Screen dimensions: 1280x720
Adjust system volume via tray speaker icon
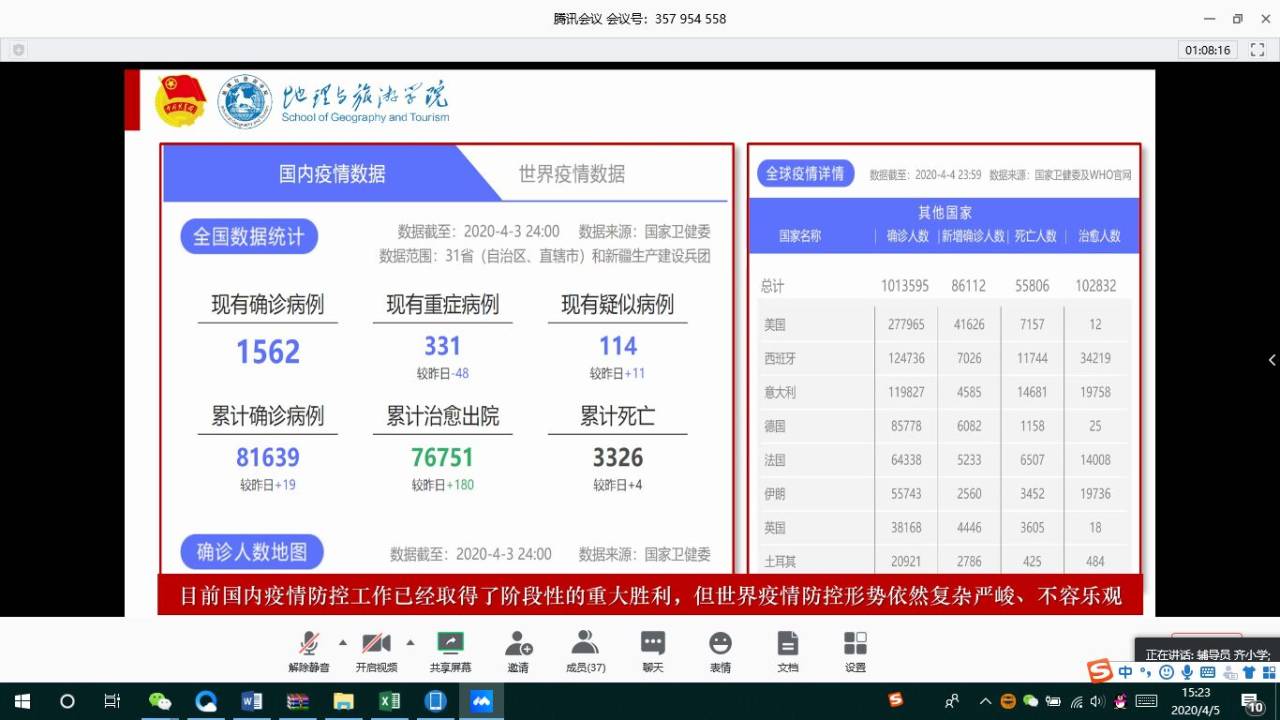click(x=1097, y=701)
